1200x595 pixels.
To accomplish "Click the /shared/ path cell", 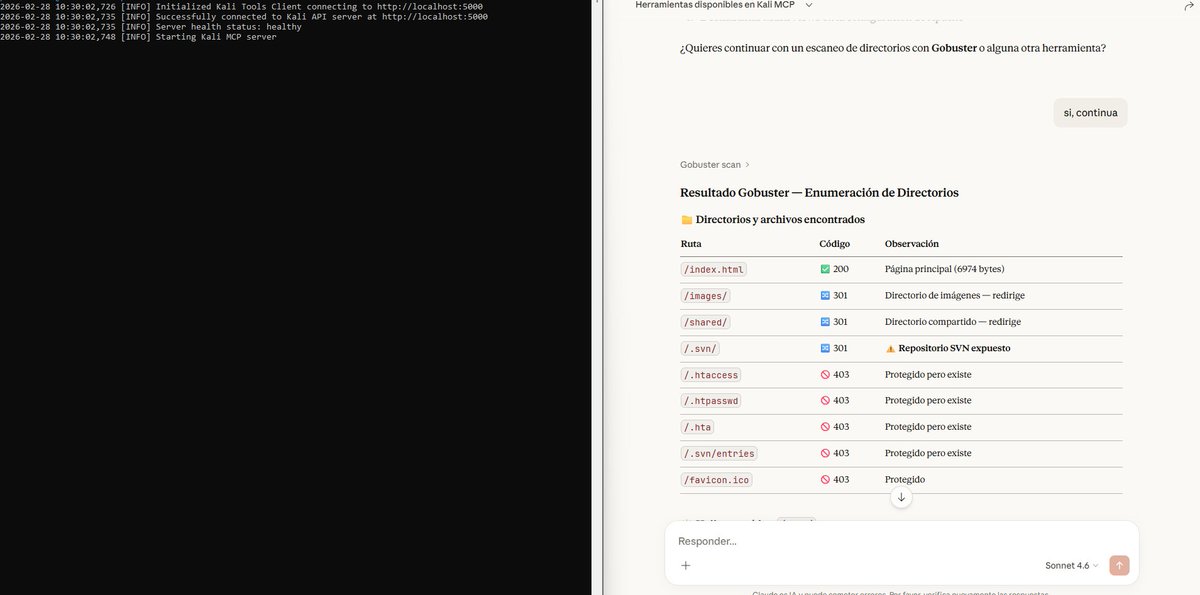I will (x=706, y=322).
